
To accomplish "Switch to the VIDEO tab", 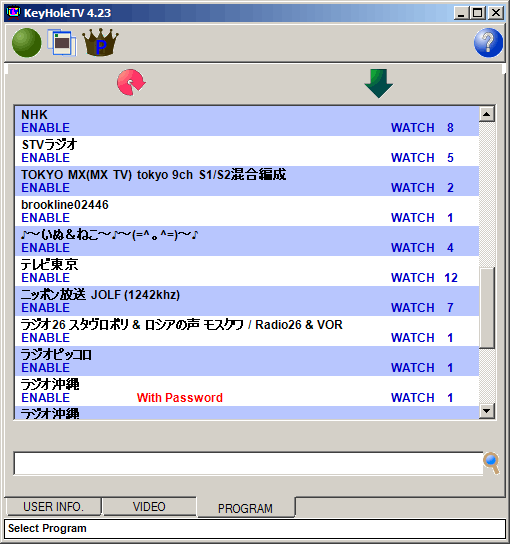I will [149, 507].
